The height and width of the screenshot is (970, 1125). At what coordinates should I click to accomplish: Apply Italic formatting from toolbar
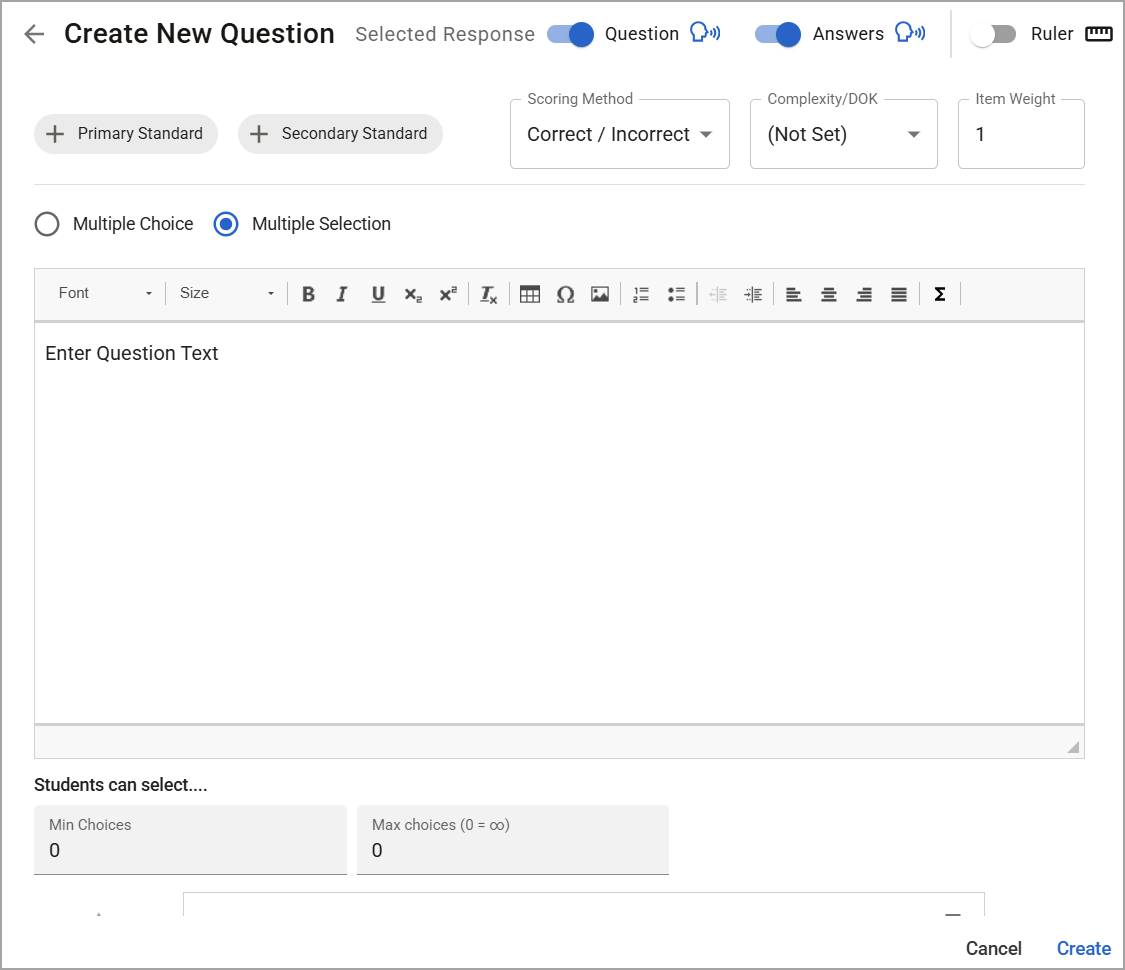[342, 294]
